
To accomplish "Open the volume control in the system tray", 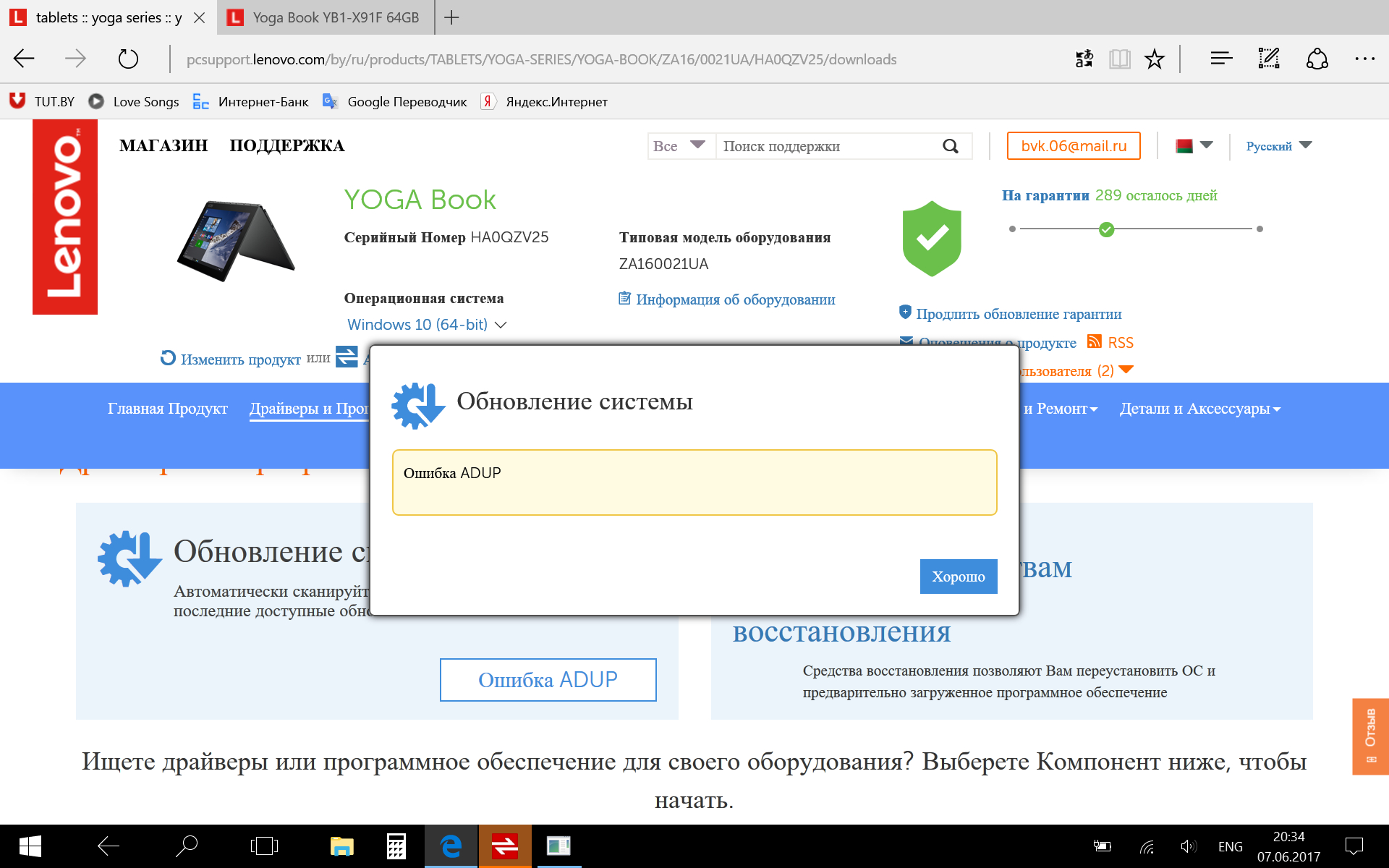I will tap(1188, 846).
